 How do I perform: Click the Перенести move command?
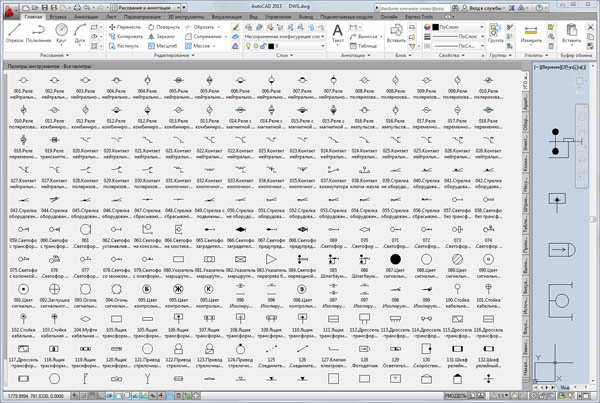127,26
